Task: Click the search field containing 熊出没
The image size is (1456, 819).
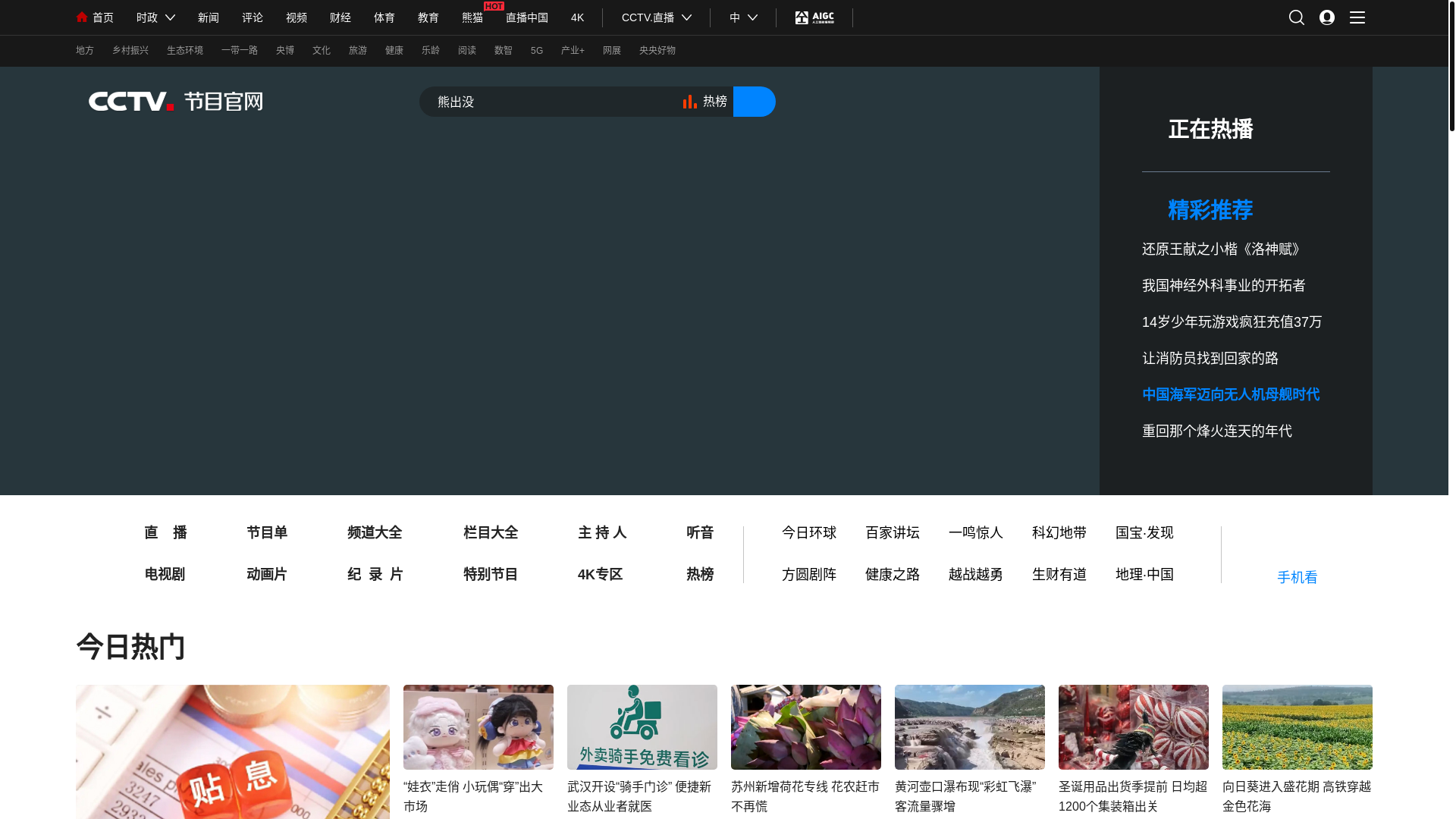Action: click(x=550, y=102)
